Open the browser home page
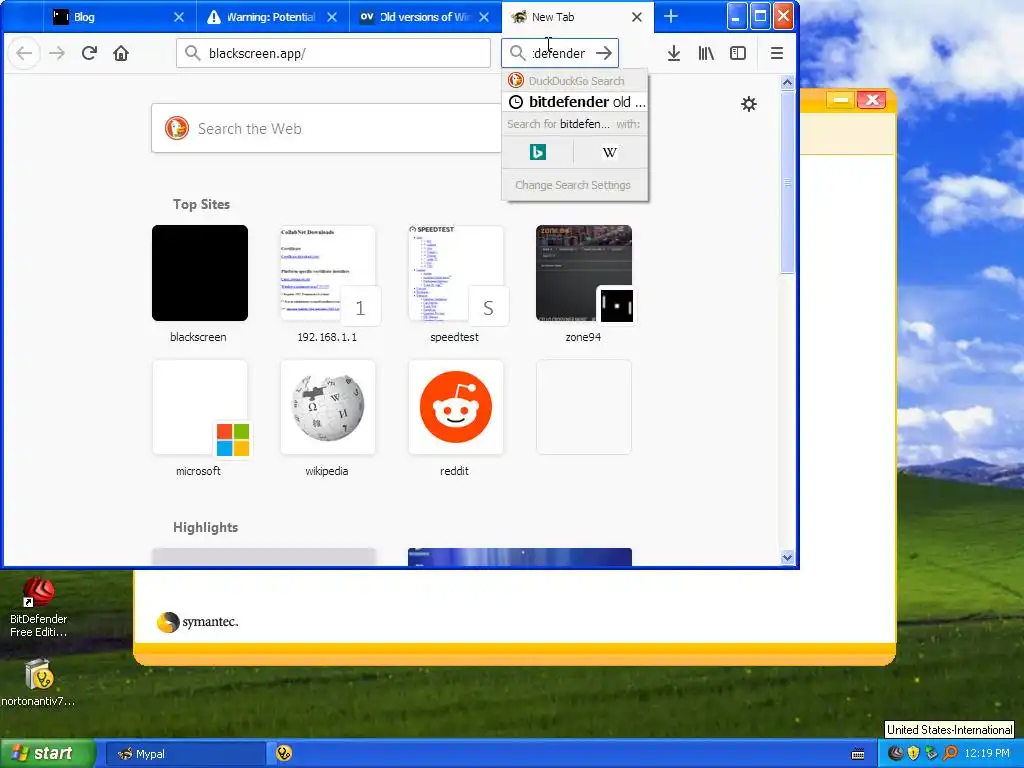The image size is (1024, 768). tap(121, 54)
